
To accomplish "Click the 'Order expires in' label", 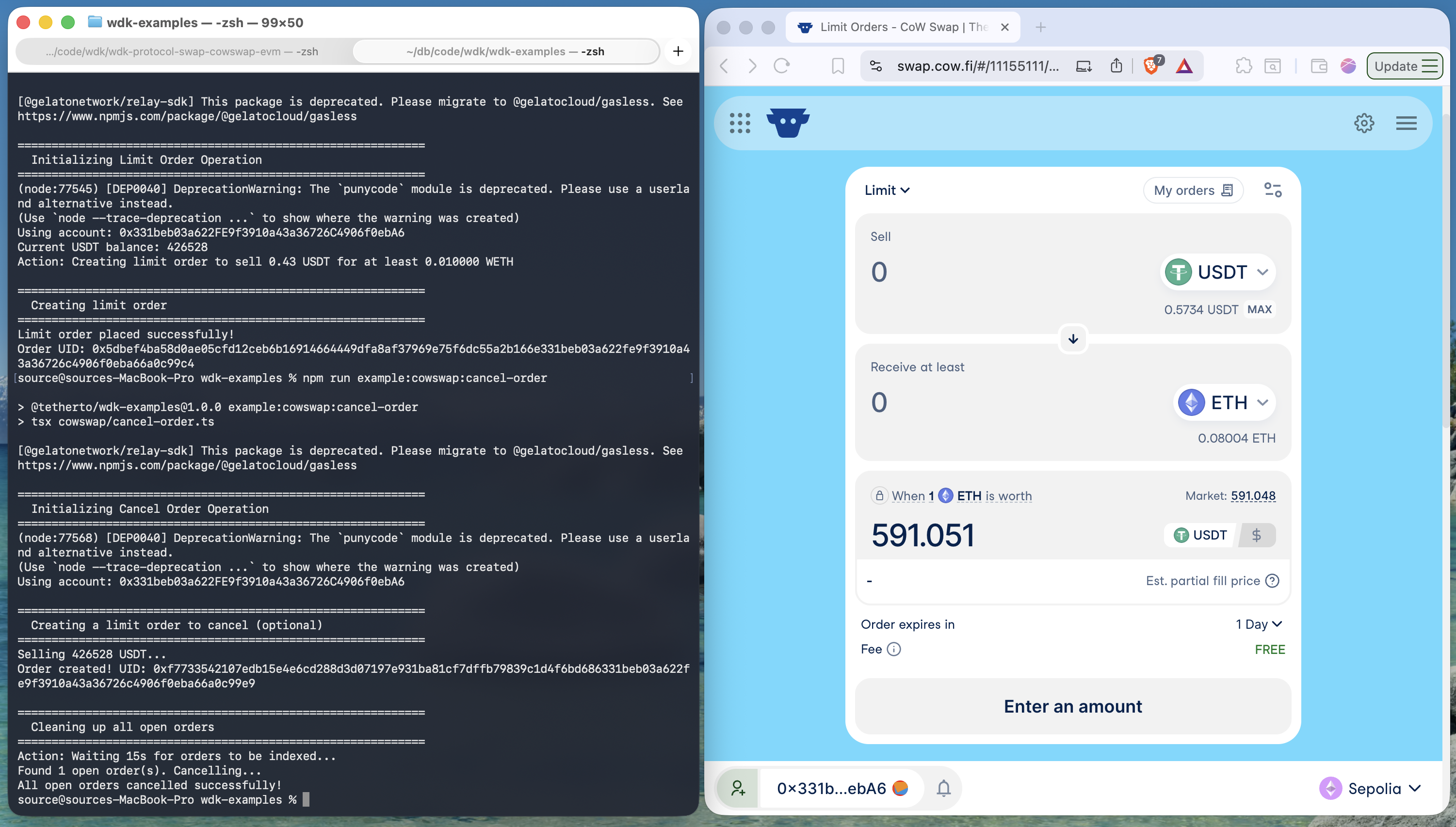I will pyautogui.click(x=907, y=624).
